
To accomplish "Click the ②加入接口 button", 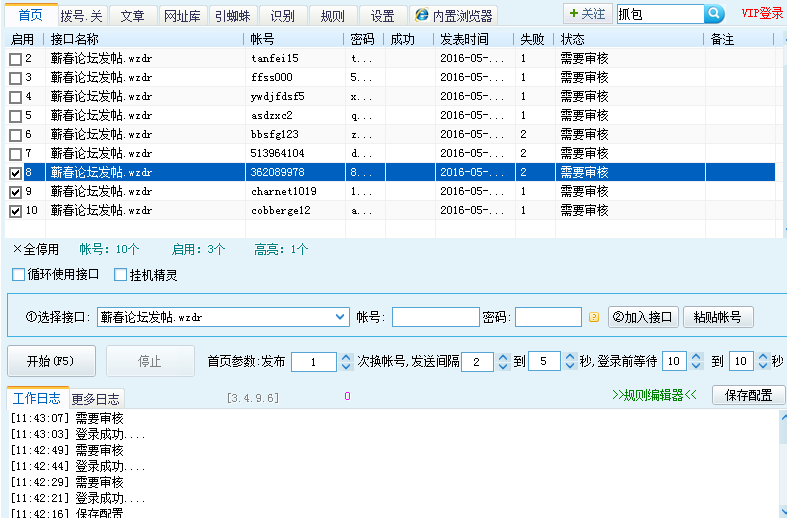I will coord(643,317).
